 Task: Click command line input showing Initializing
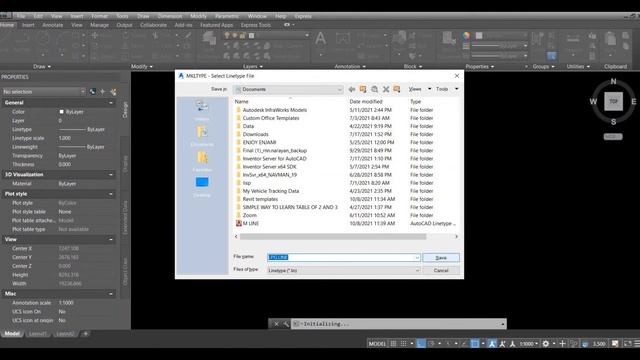398,324
